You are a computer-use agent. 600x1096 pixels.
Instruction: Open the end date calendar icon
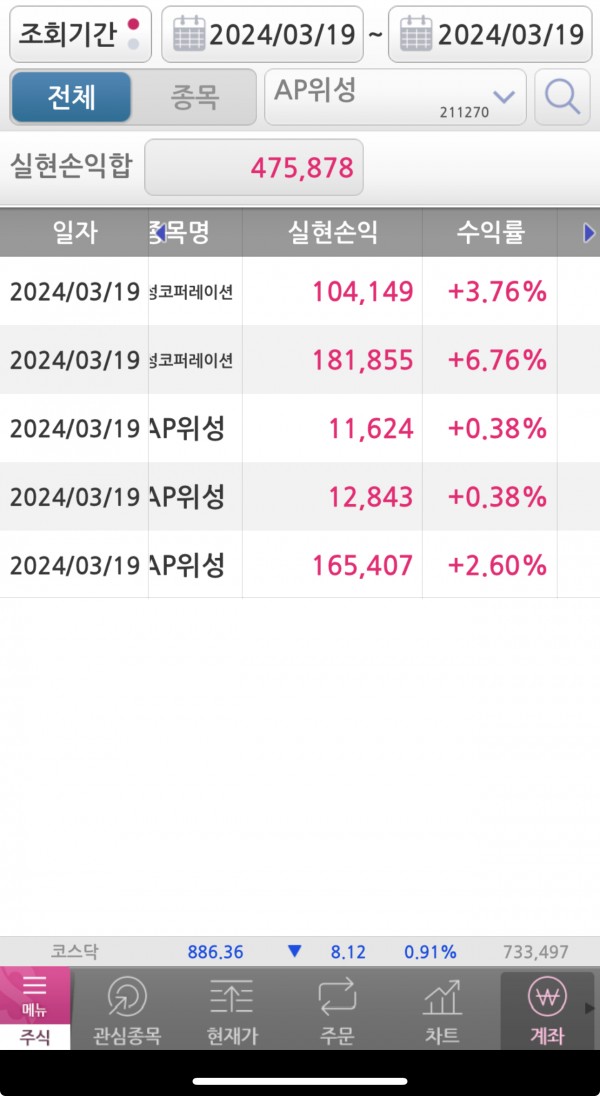pos(415,35)
